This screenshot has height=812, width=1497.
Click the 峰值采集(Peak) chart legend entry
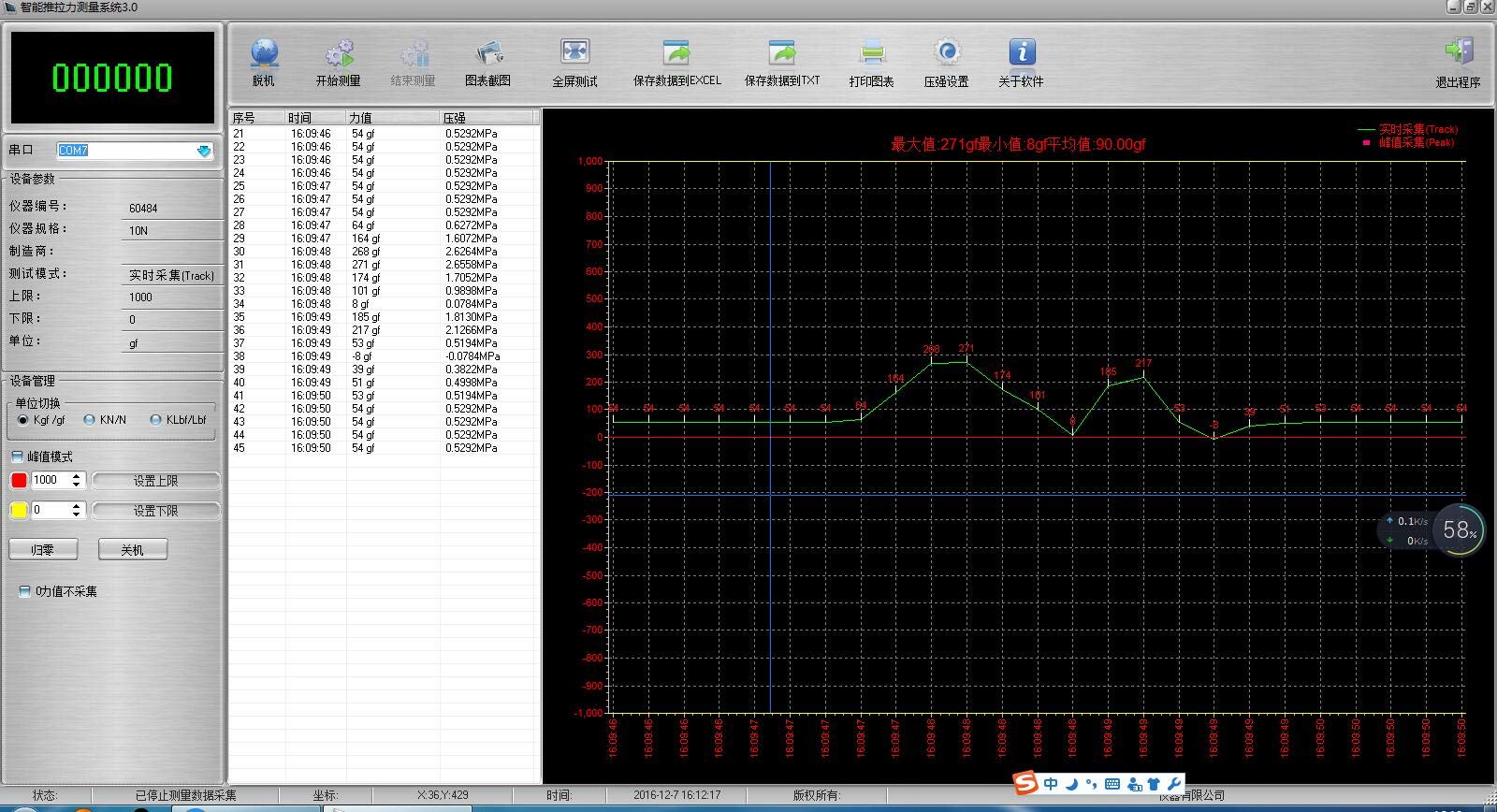coord(1407,142)
